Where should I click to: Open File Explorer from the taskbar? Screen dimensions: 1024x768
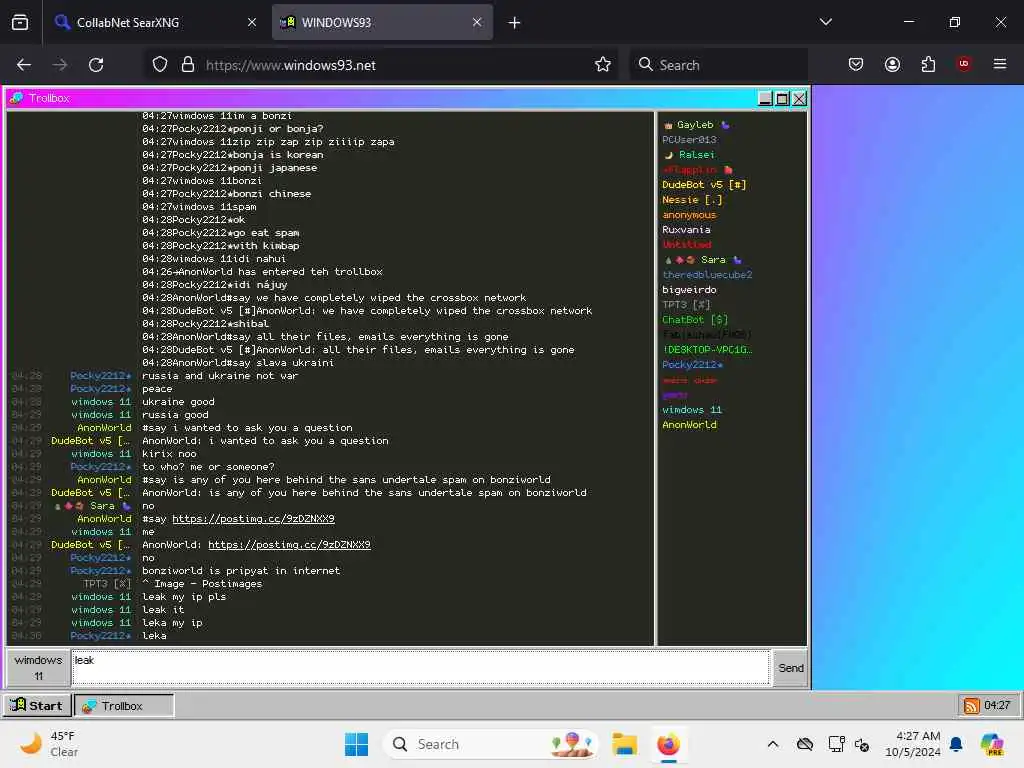[x=624, y=744]
